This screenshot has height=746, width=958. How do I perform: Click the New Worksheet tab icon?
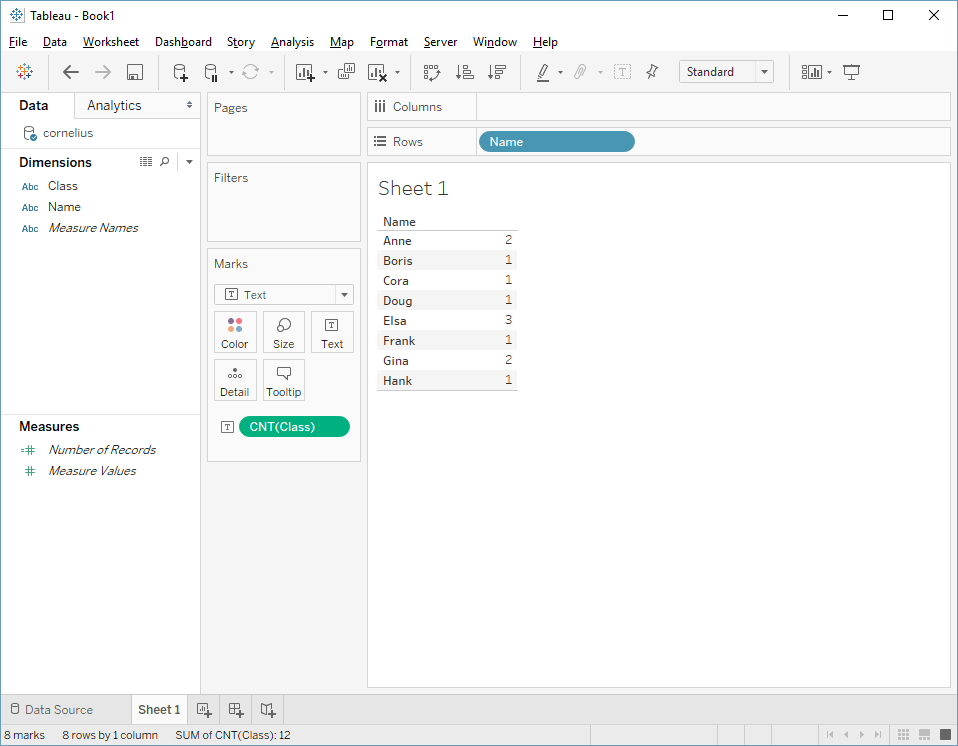[x=204, y=709]
